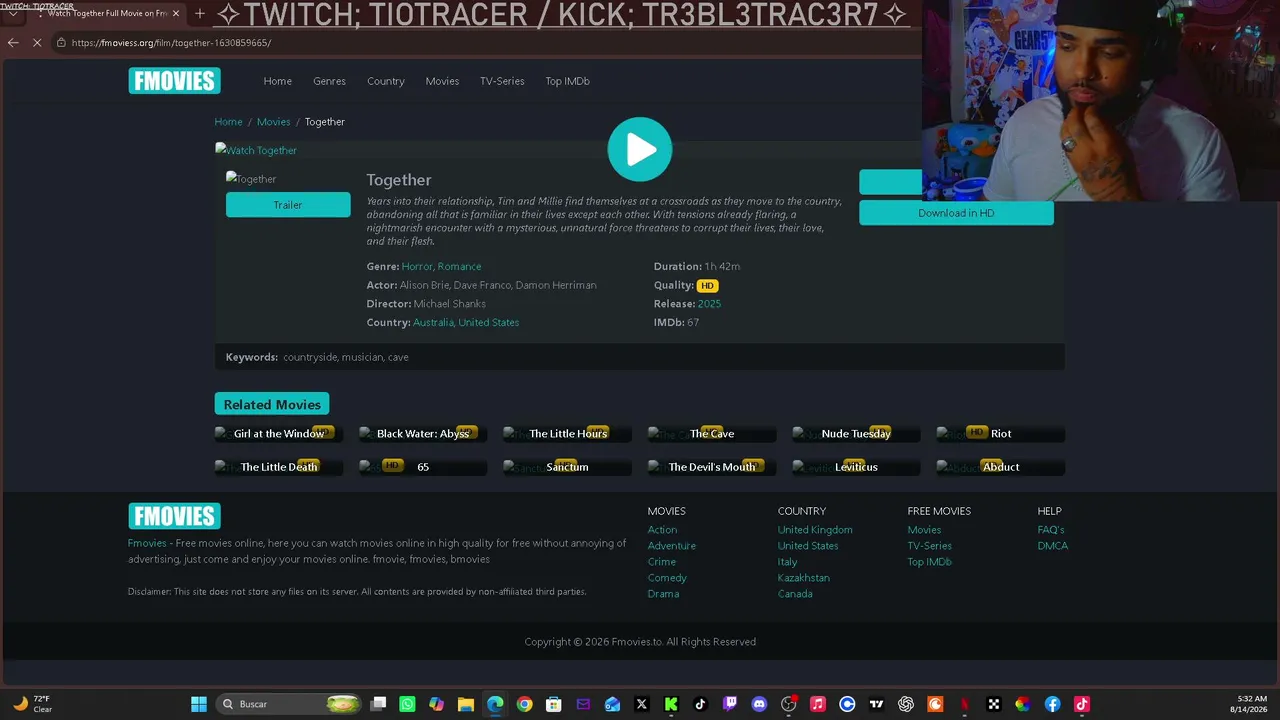
Task: Open related movie Riot
Action: 1001,434
